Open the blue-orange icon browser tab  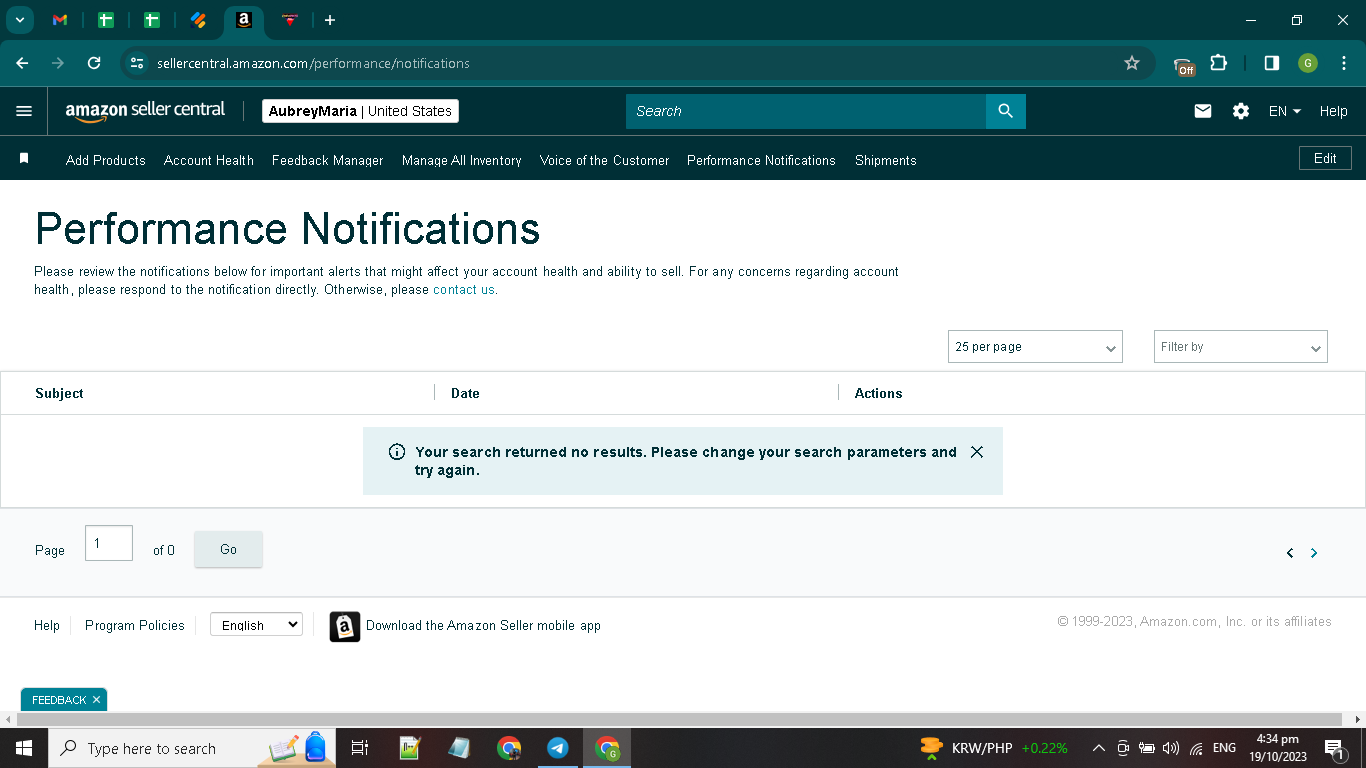(198, 20)
